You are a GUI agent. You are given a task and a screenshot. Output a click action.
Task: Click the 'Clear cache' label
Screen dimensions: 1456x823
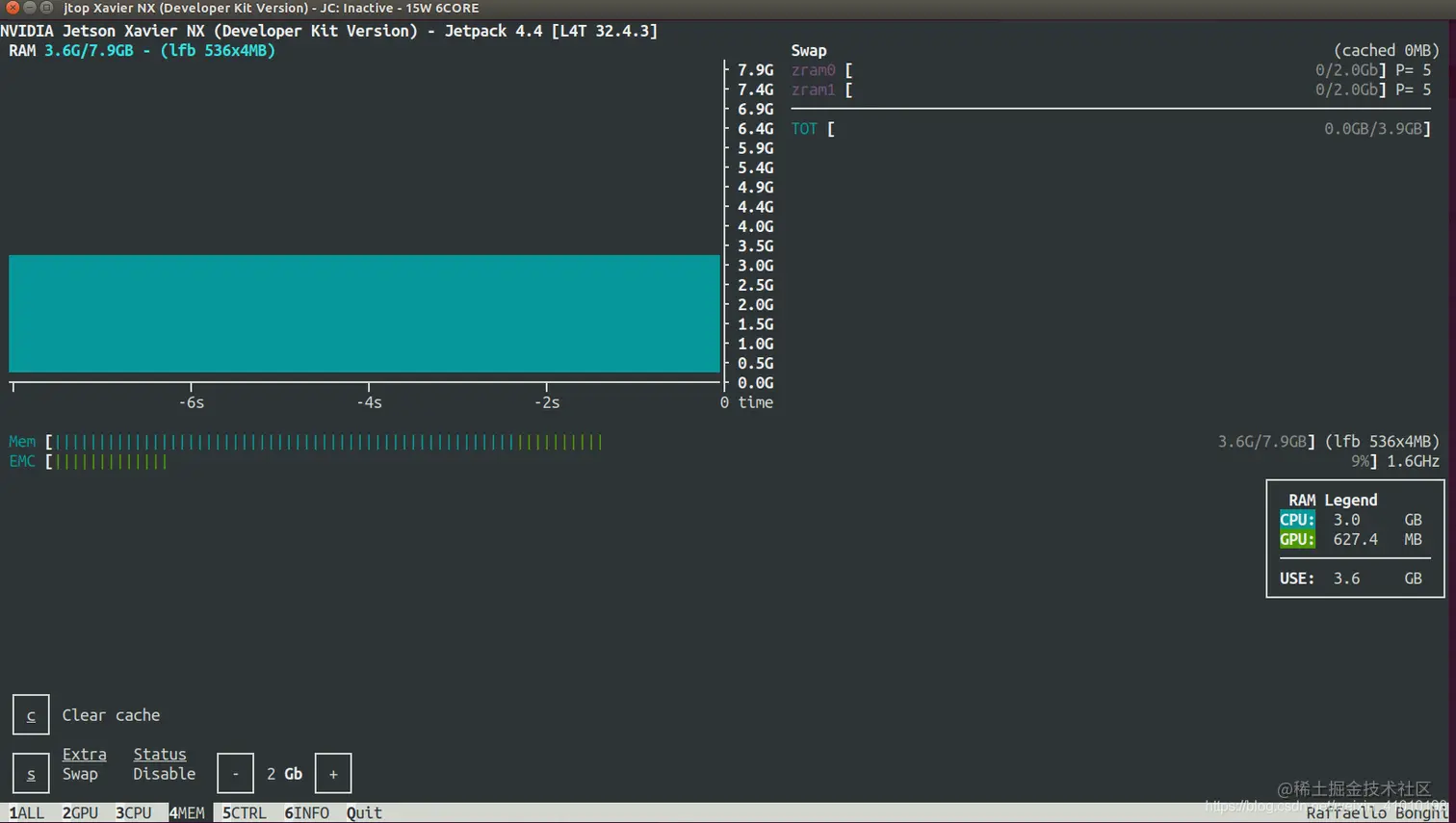(x=112, y=715)
